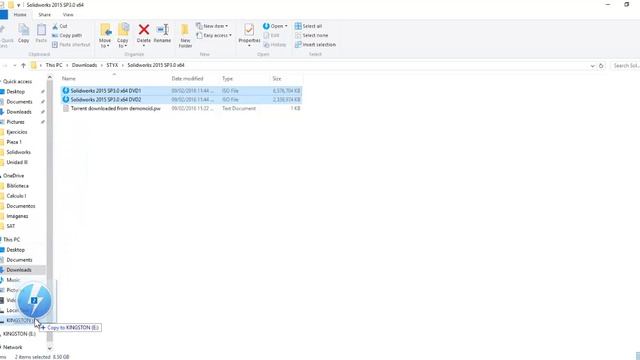Click the Properties icon

249,30
